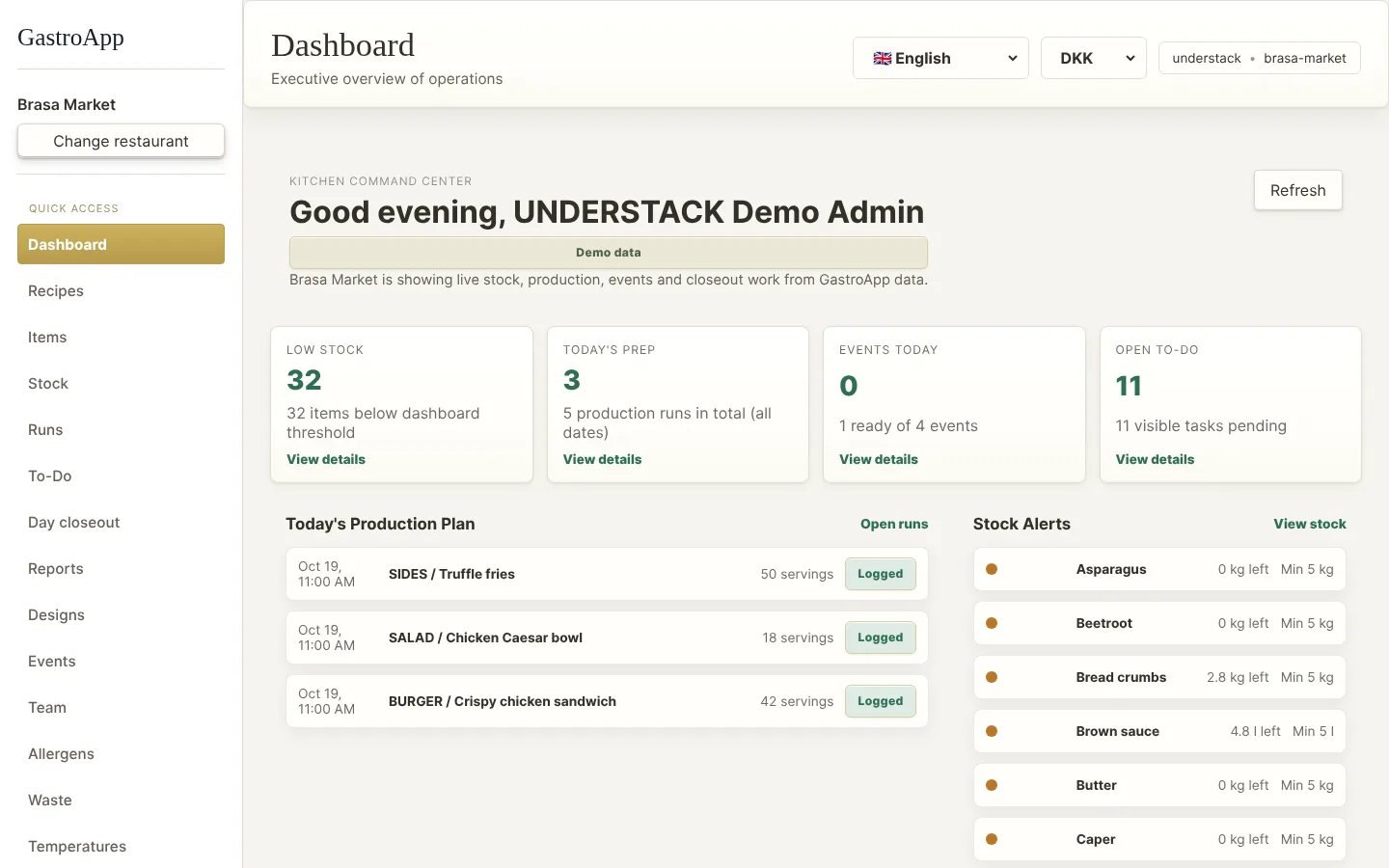Click the Events Today count 0
Viewport: 1389px width, 868px height.
(x=849, y=386)
